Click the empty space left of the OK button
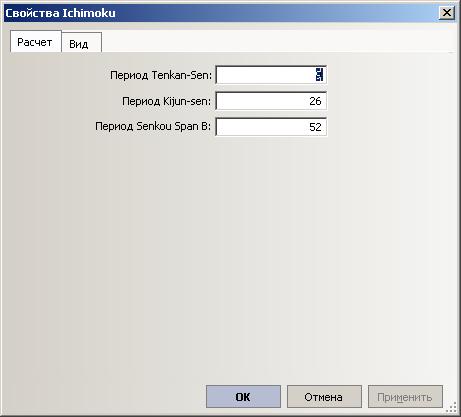 click(x=104, y=397)
